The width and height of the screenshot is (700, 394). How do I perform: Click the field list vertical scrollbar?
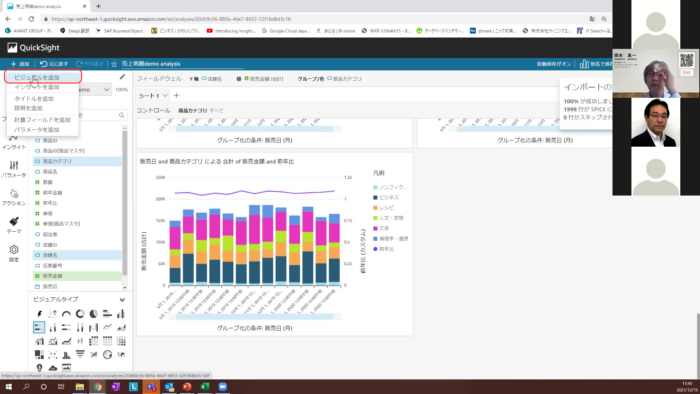125,203
